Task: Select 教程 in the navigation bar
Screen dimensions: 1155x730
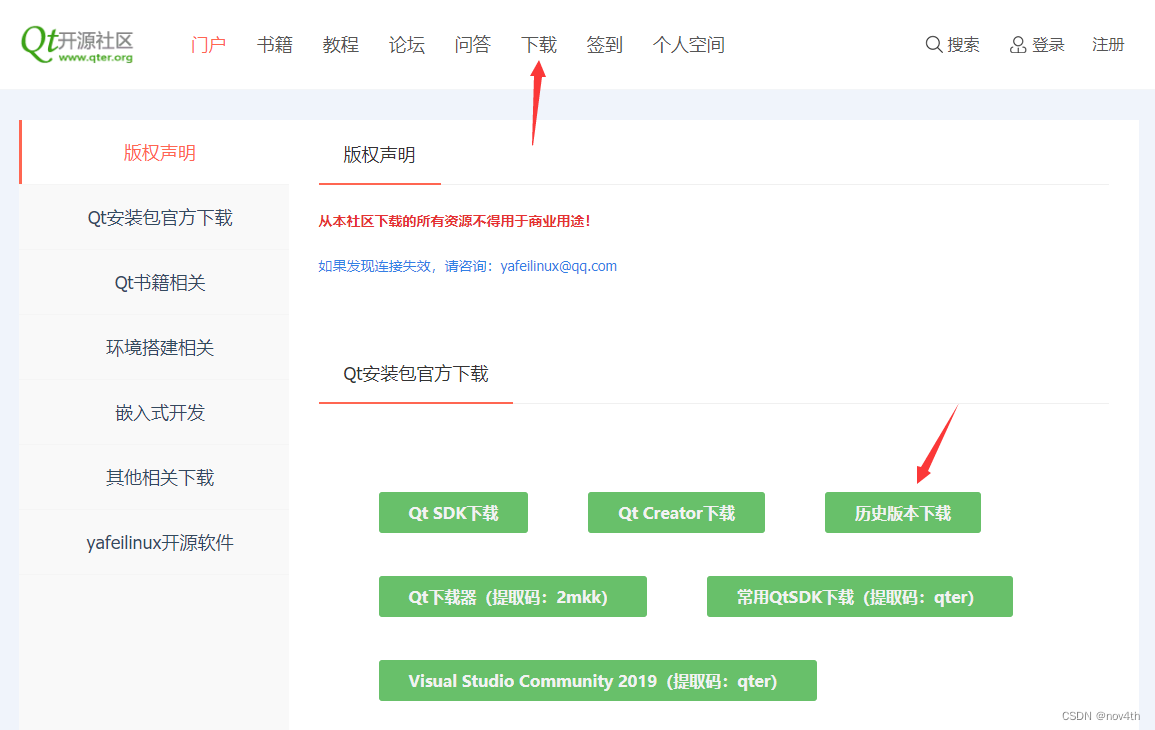Action: pos(340,44)
